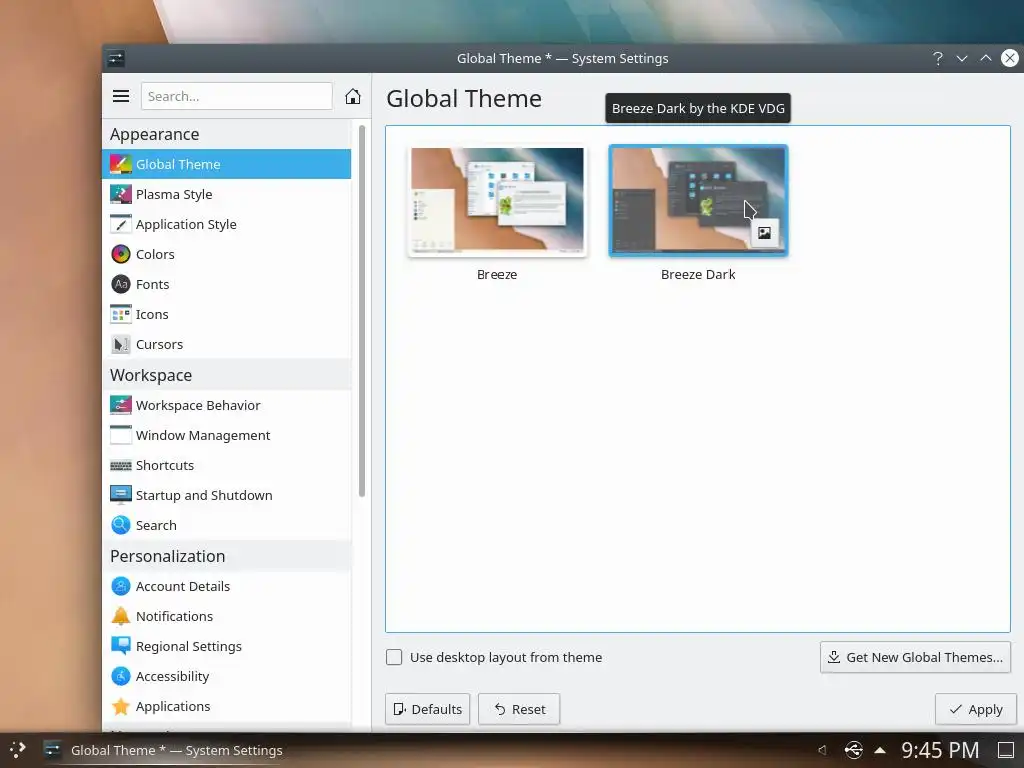Open Fonts settings page
The width and height of the screenshot is (1024, 768).
point(227,284)
